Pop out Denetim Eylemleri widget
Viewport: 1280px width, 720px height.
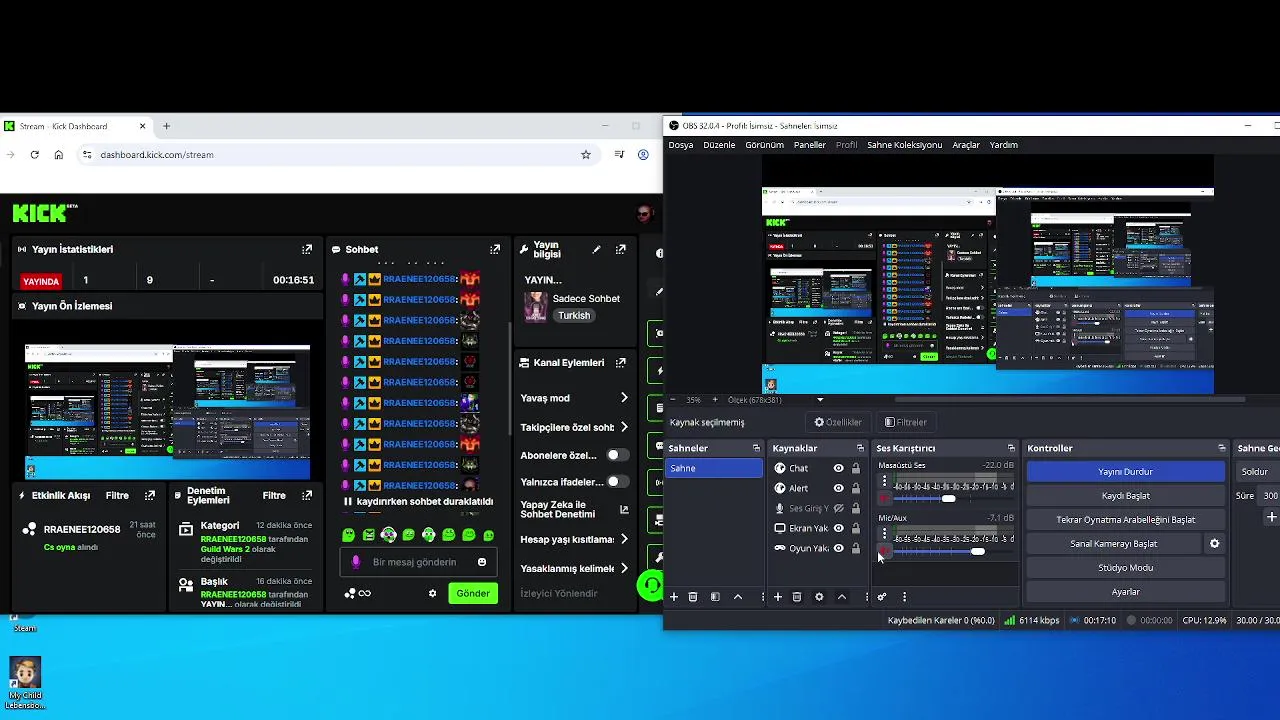pyautogui.click(x=307, y=495)
